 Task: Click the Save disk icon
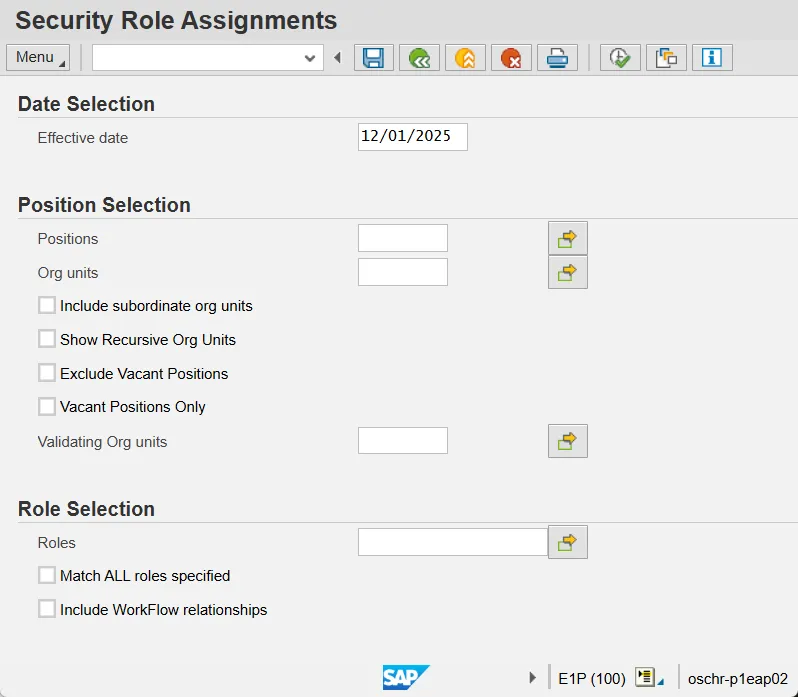tap(374, 58)
